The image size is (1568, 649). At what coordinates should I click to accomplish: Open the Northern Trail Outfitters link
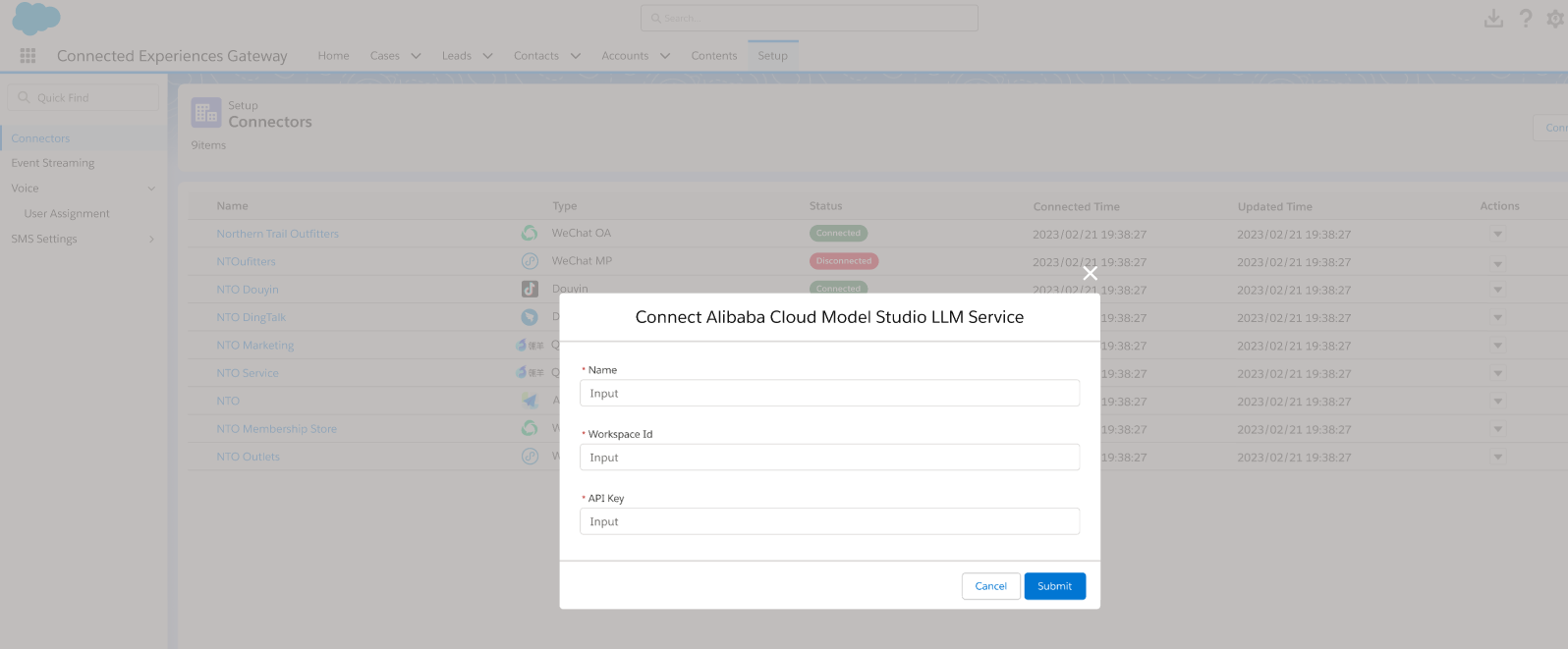coord(277,234)
